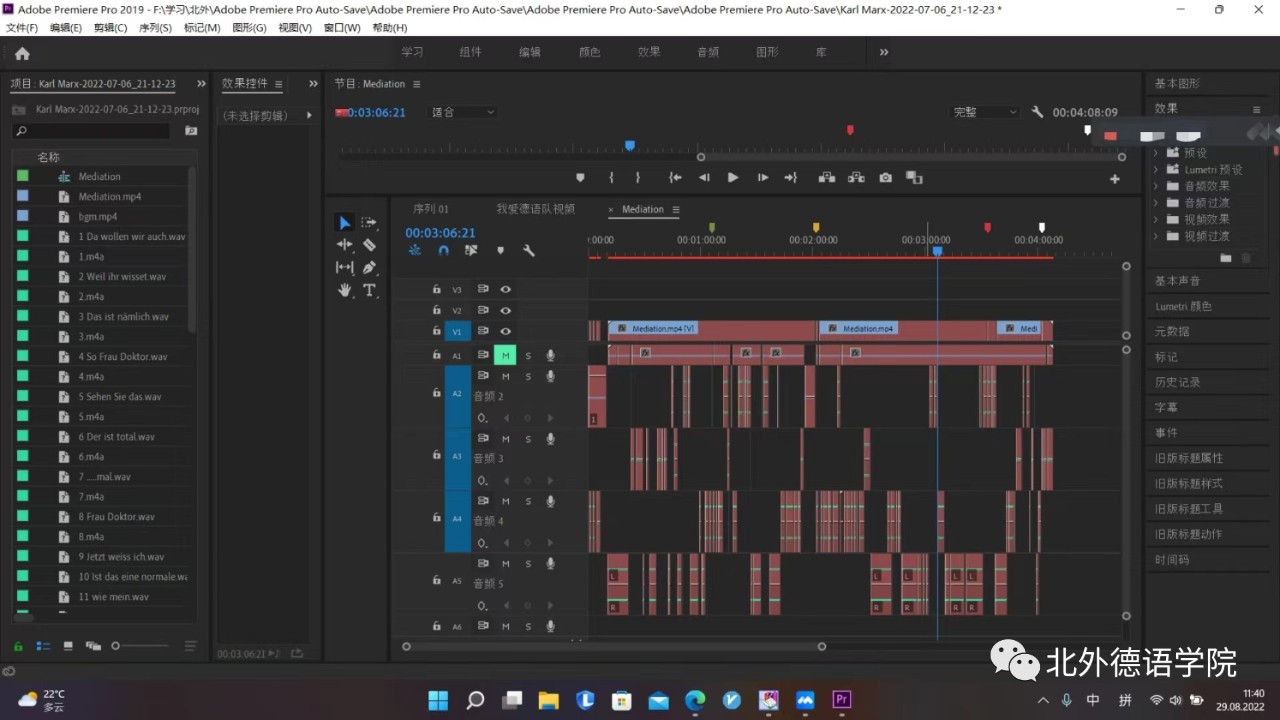The image size is (1280, 720).
Task: Select the Razor tool
Action: click(x=369, y=245)
